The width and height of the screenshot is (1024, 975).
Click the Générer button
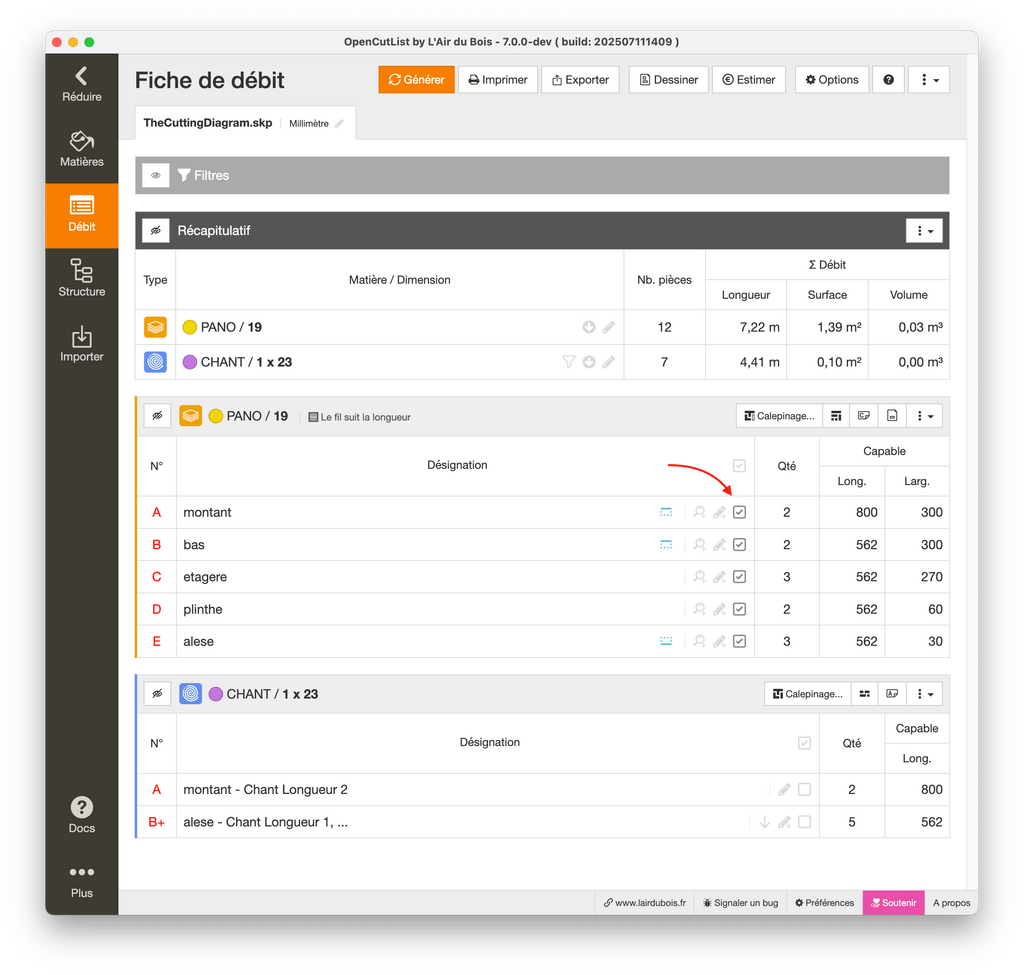[x=417, y=80]
